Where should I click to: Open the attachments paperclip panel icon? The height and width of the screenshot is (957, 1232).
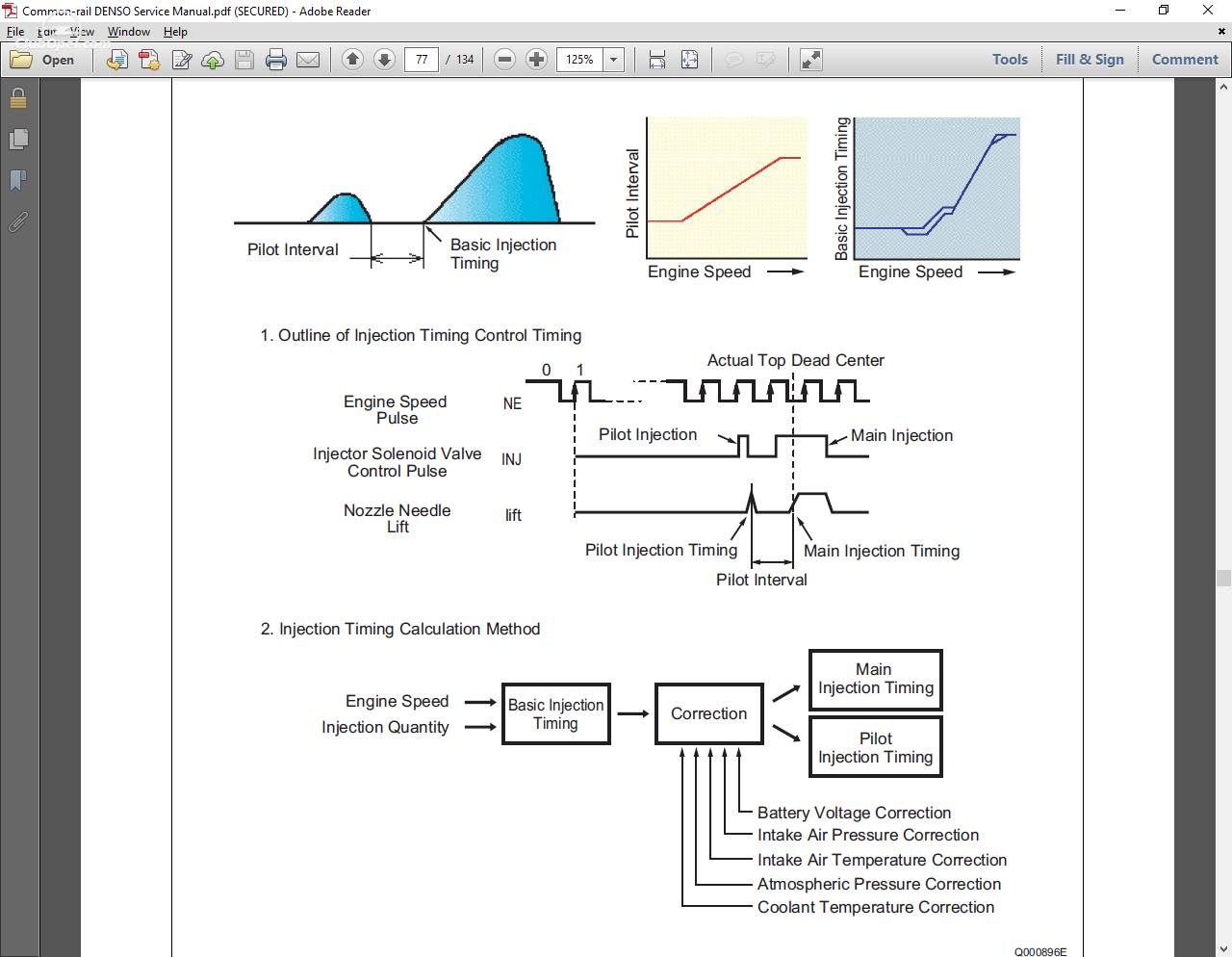coord(18,222)
